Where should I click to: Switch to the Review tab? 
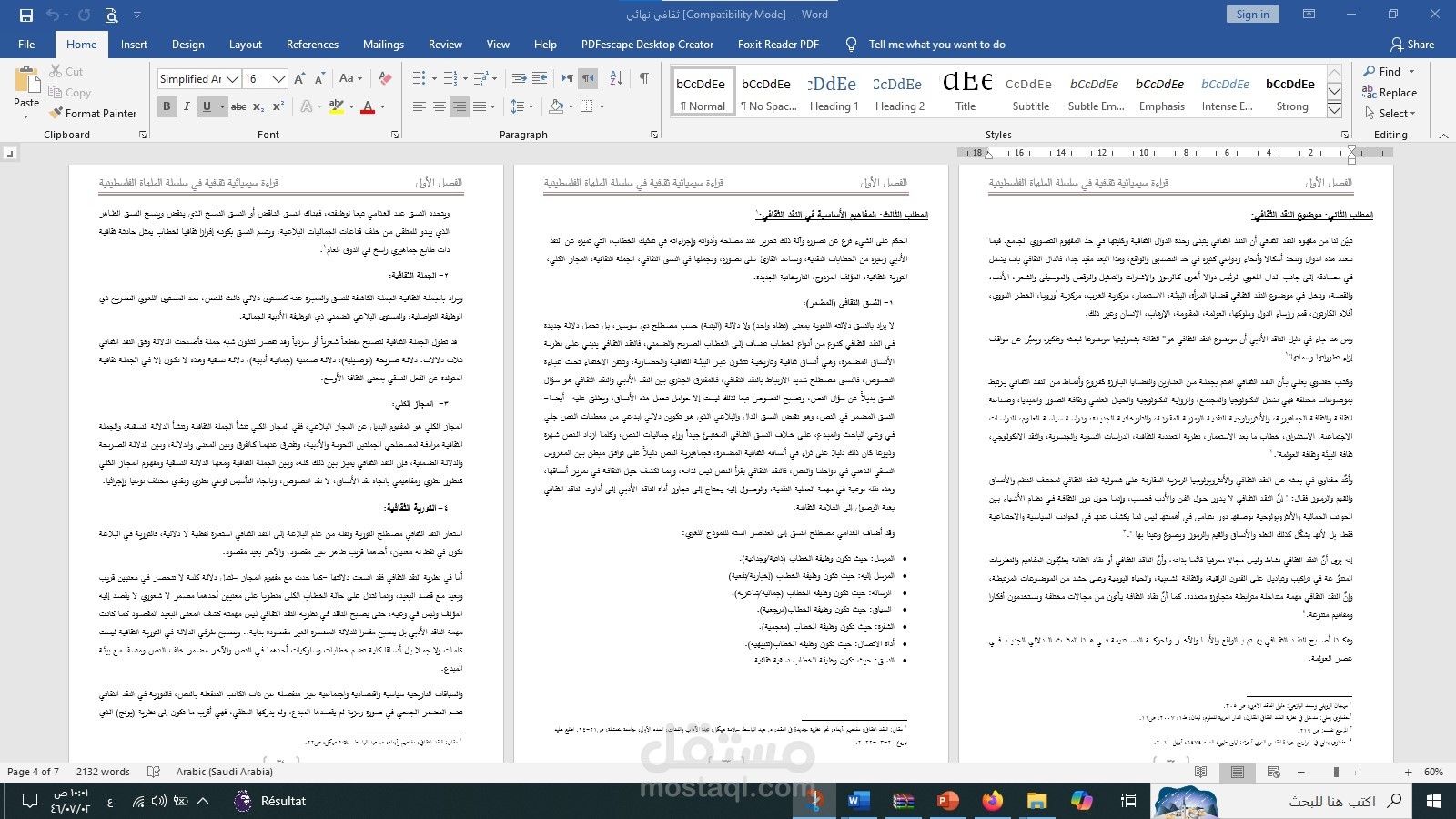pyautogui.click(x=445, y=45)
